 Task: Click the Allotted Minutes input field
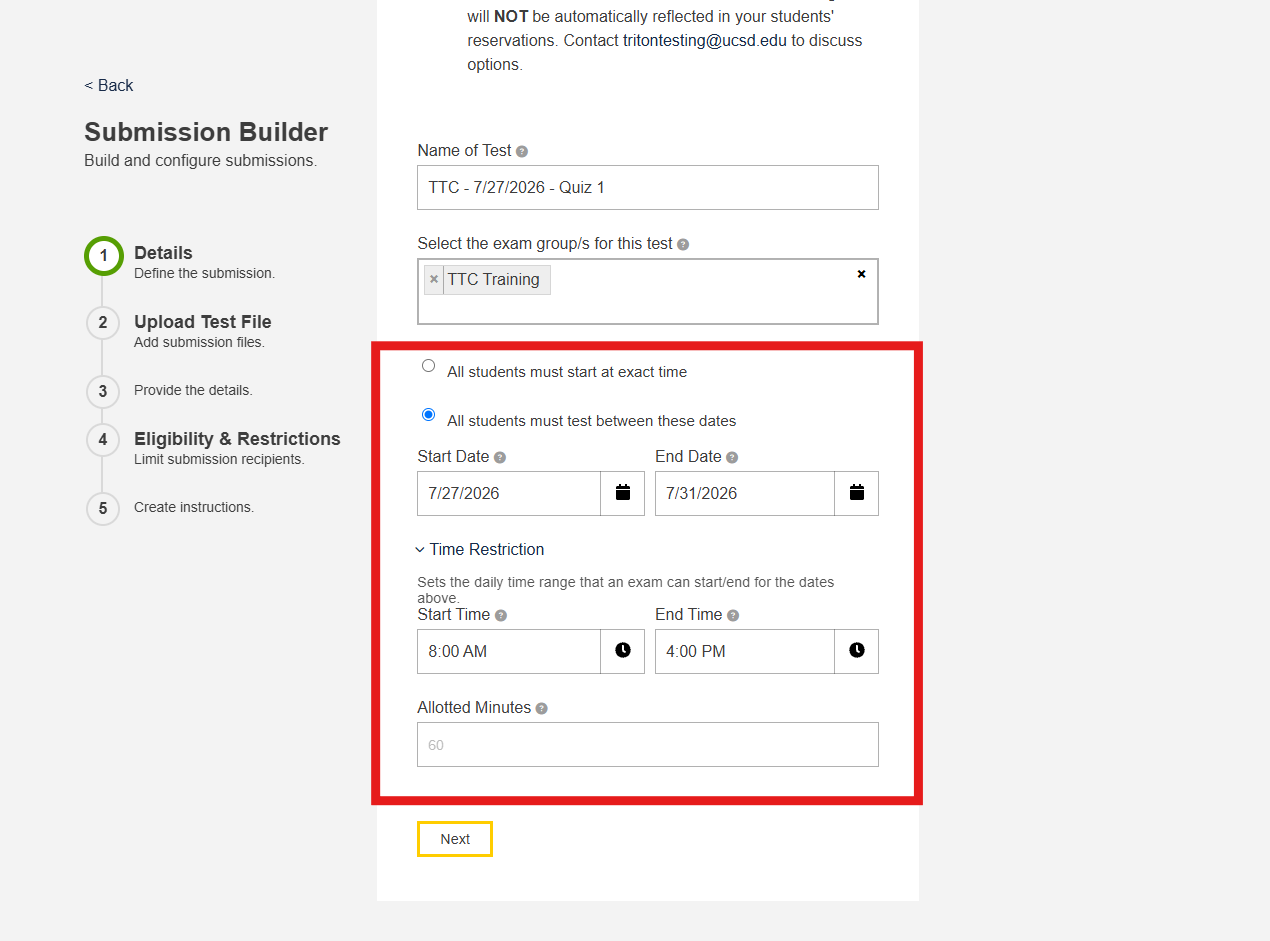(648, 745)
